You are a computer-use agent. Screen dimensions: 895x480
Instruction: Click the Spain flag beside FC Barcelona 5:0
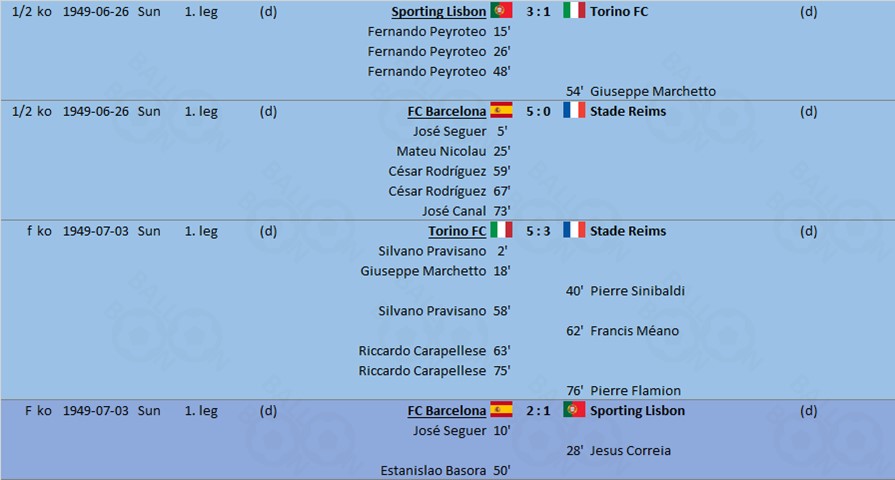click(501, 110)
